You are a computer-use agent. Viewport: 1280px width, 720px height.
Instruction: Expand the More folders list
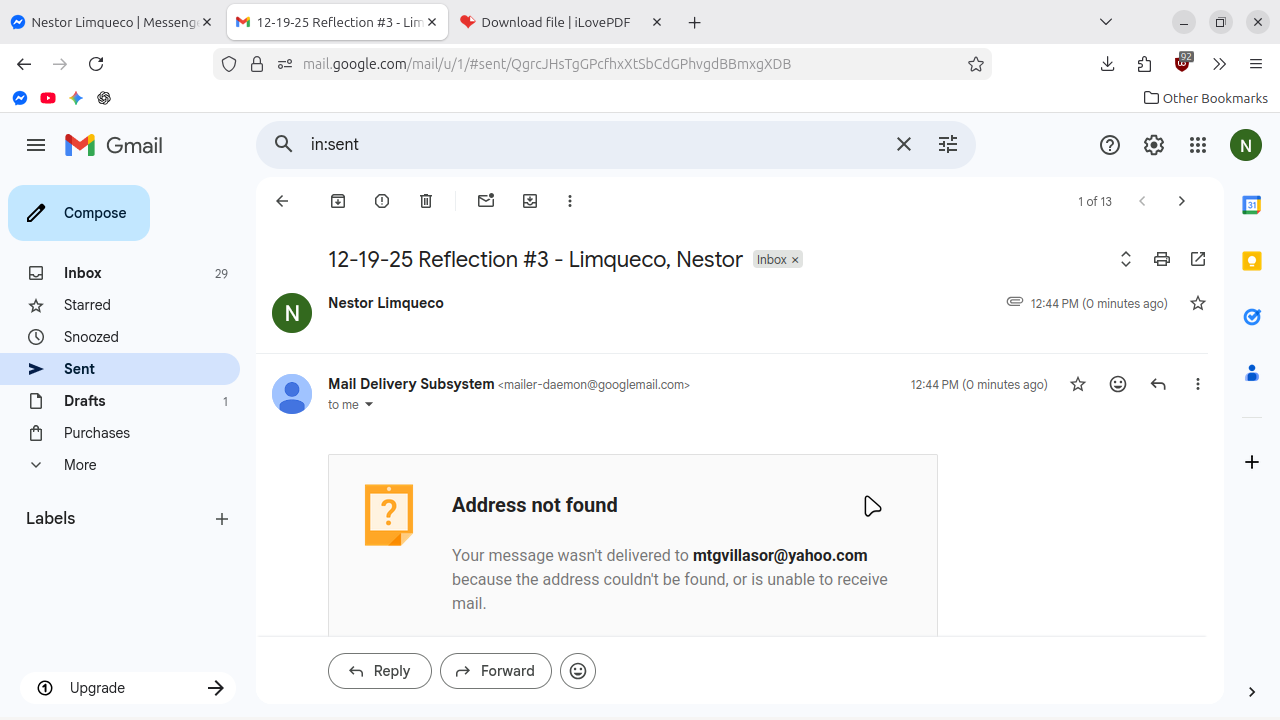point(120,465)
